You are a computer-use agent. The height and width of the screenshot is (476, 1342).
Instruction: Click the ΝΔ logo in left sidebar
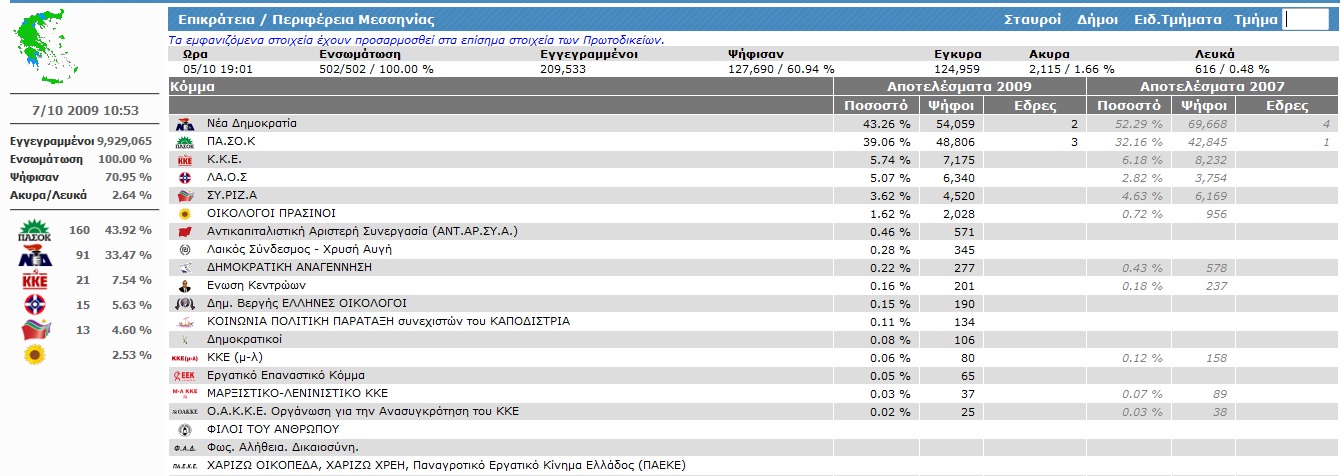[x=35, y=256]
